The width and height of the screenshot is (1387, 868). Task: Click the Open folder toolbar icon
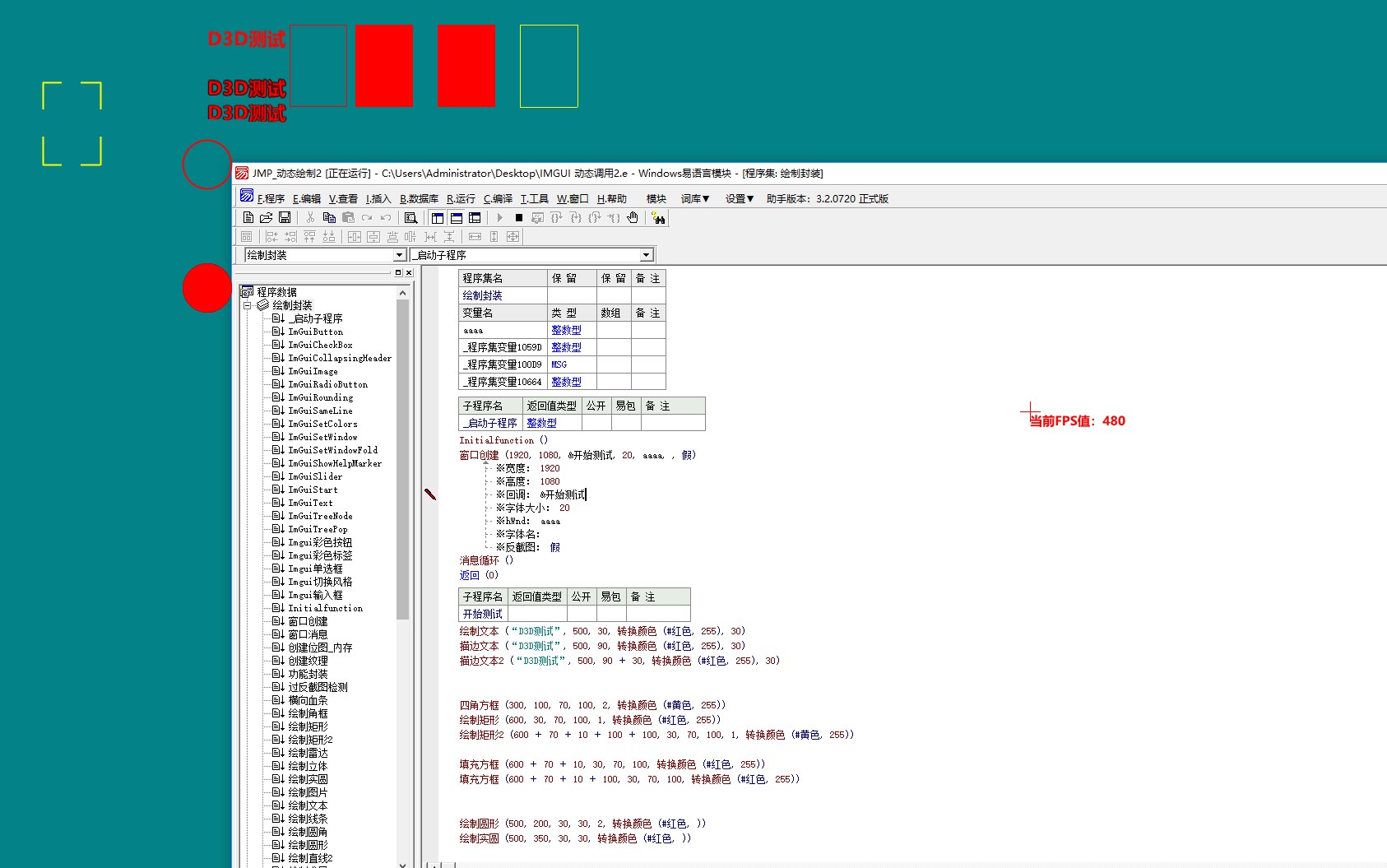[266, 218]
